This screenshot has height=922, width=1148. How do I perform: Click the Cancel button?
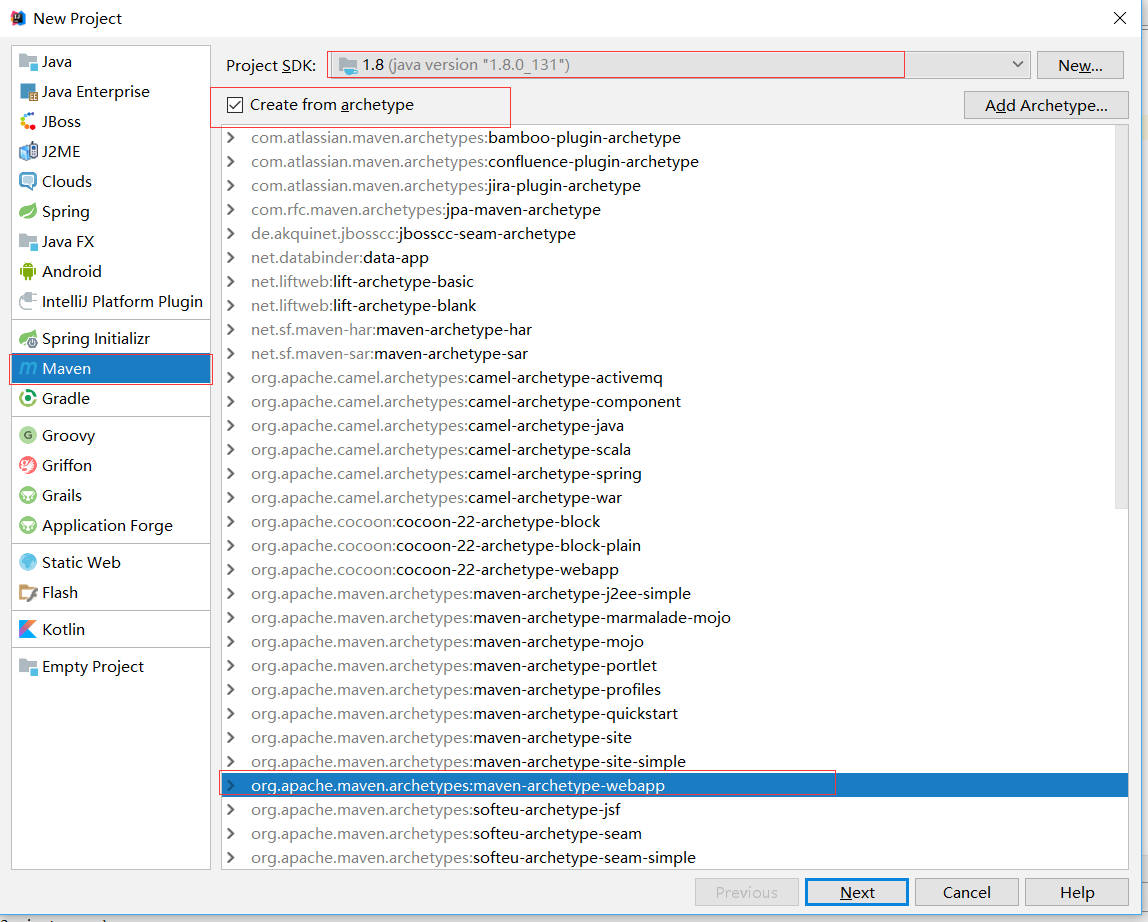[966, 893]
